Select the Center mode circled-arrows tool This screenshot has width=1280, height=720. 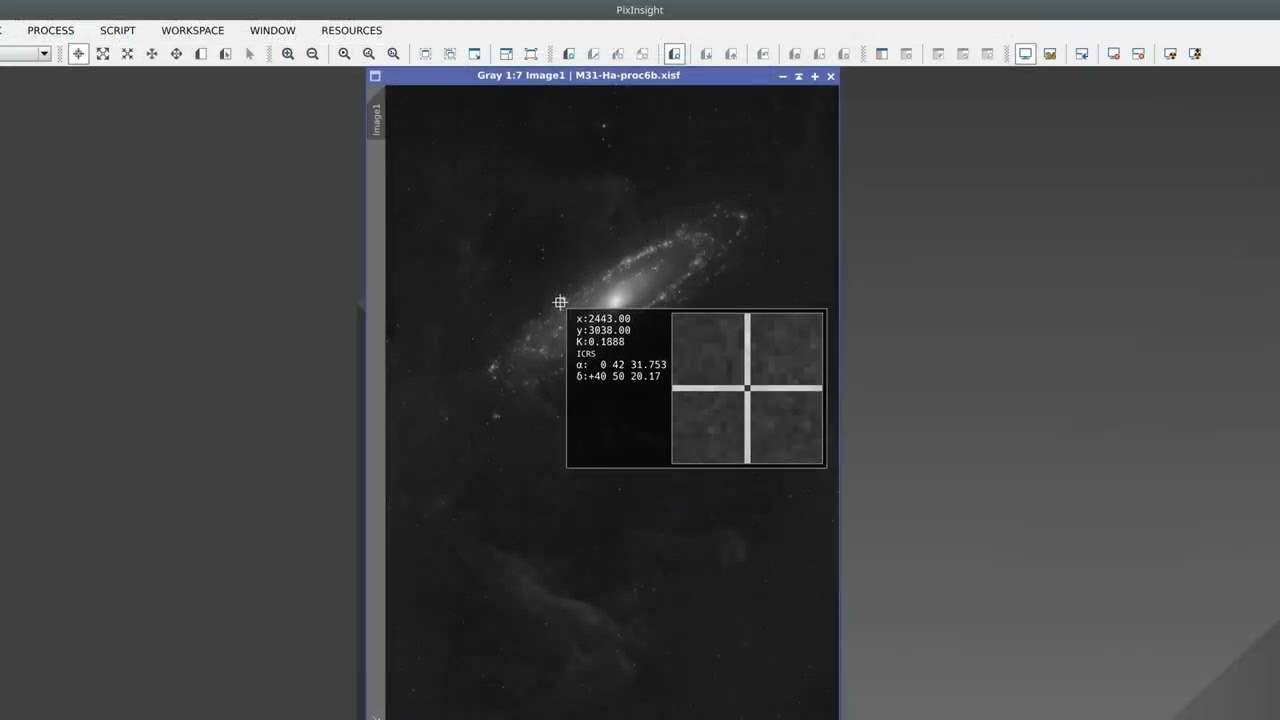click(x=176, y=54)
